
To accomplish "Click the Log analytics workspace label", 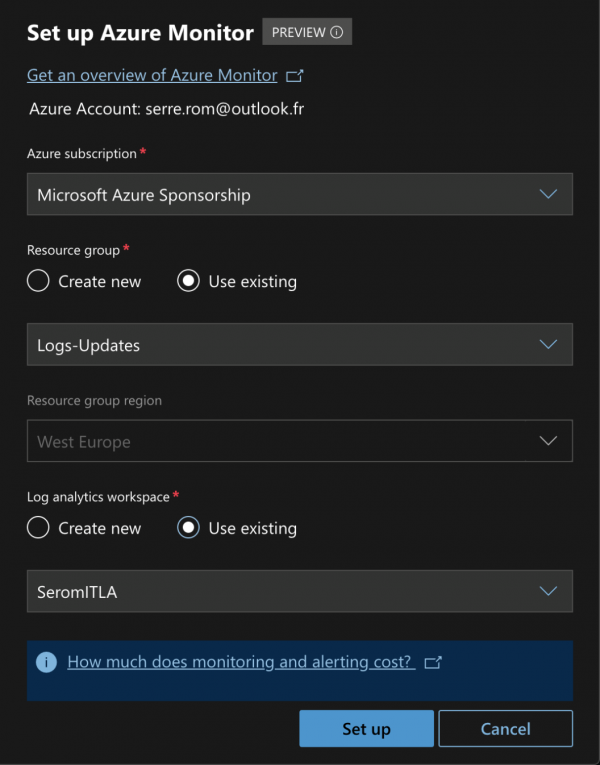I will (x=98, y=497).
